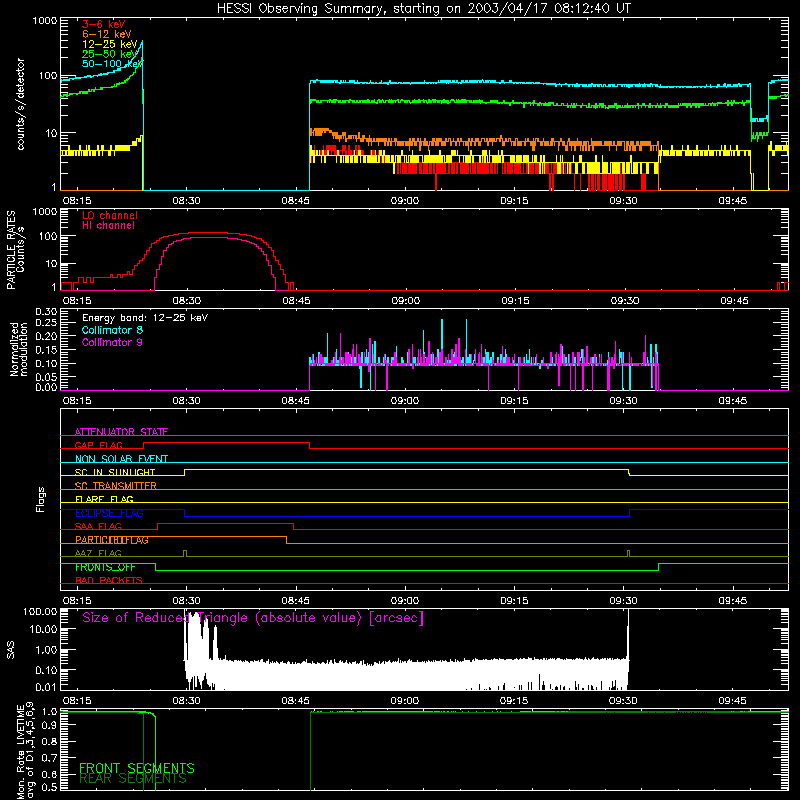This screenshot has width=800, height=800.
Task: Click the Normalized modulation axis label
Action: click(19, 349)
